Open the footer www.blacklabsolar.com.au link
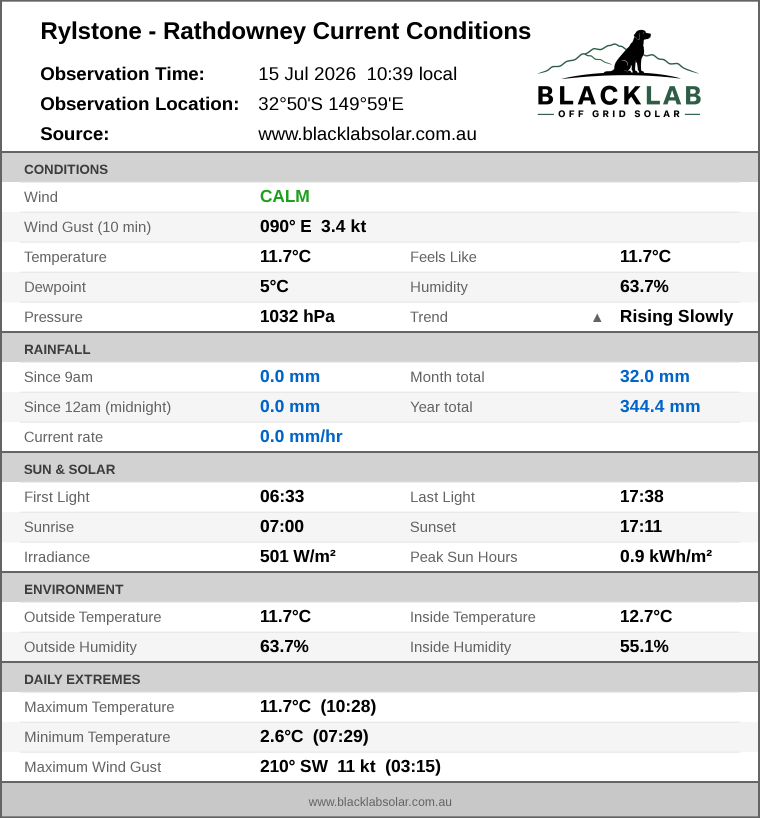The width and height of the screenshot is (760, 818). point(380,802)
